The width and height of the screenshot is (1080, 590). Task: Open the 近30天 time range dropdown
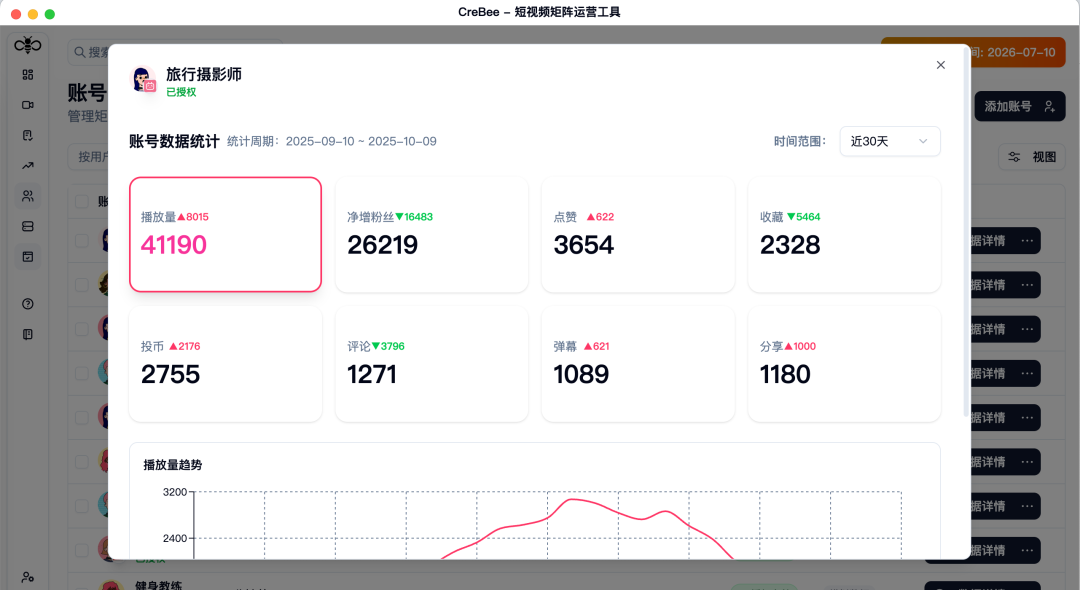click(890, 141)
